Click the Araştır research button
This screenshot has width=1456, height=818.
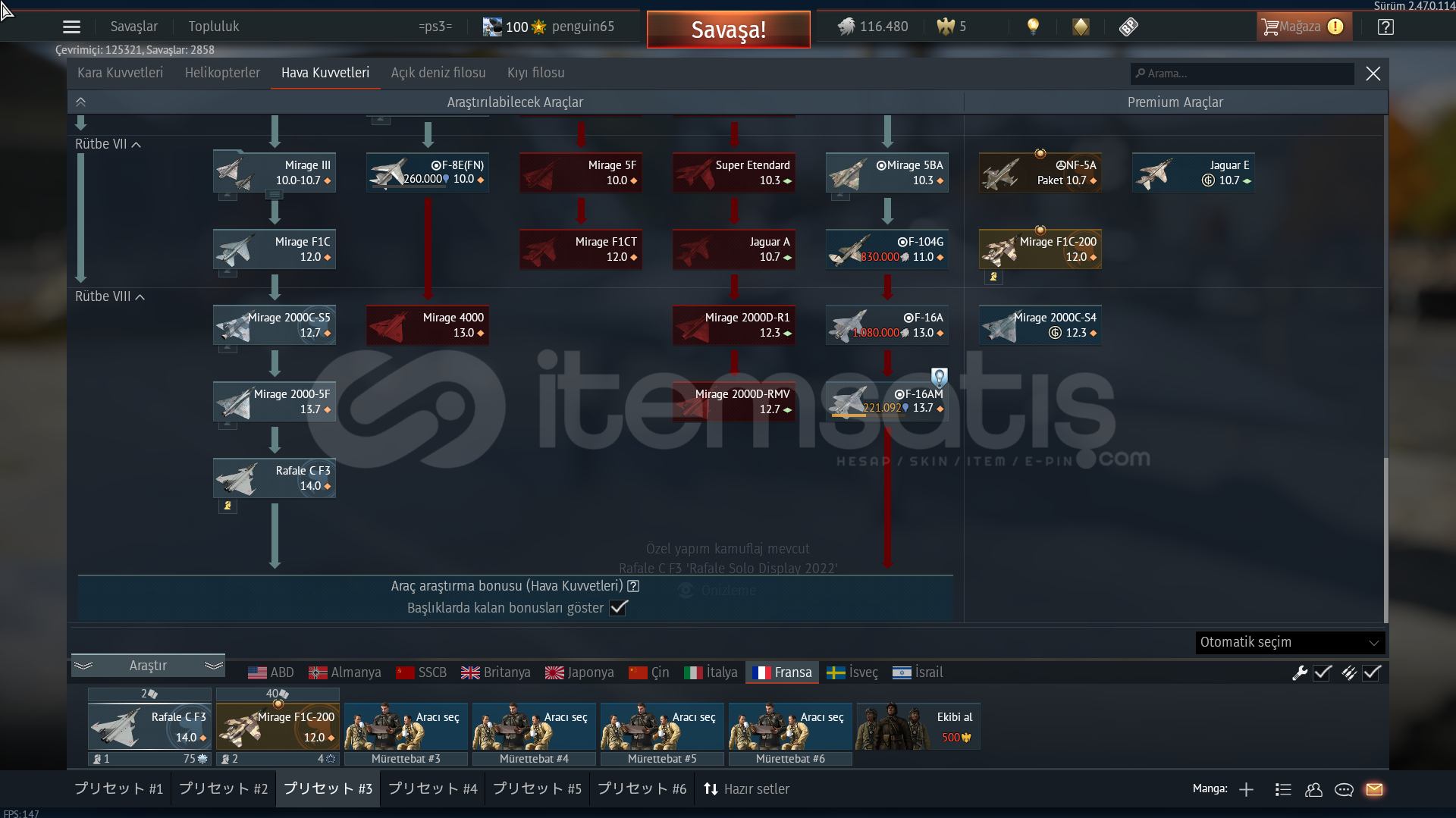pos(148,666)
